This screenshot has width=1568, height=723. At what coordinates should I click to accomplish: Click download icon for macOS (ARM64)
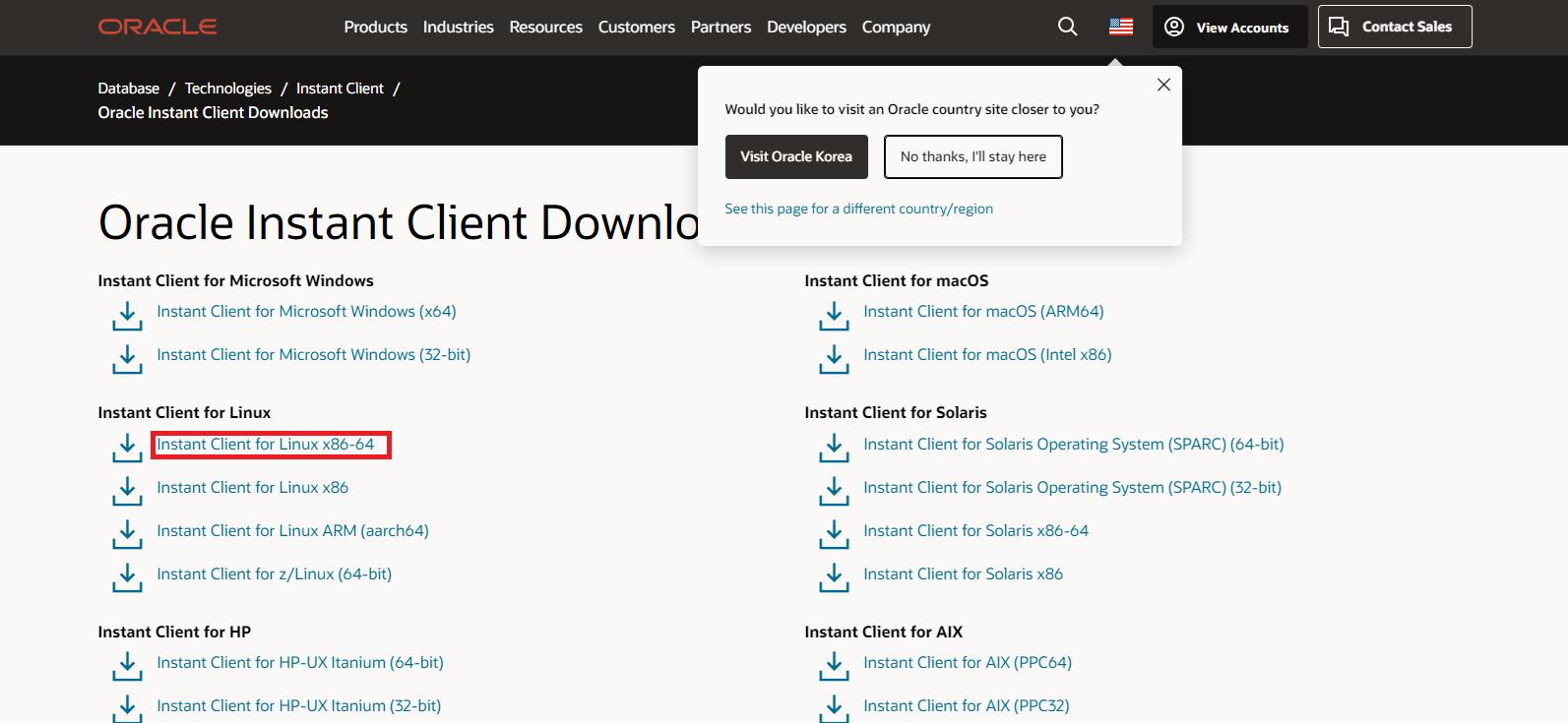coord(834,316)
